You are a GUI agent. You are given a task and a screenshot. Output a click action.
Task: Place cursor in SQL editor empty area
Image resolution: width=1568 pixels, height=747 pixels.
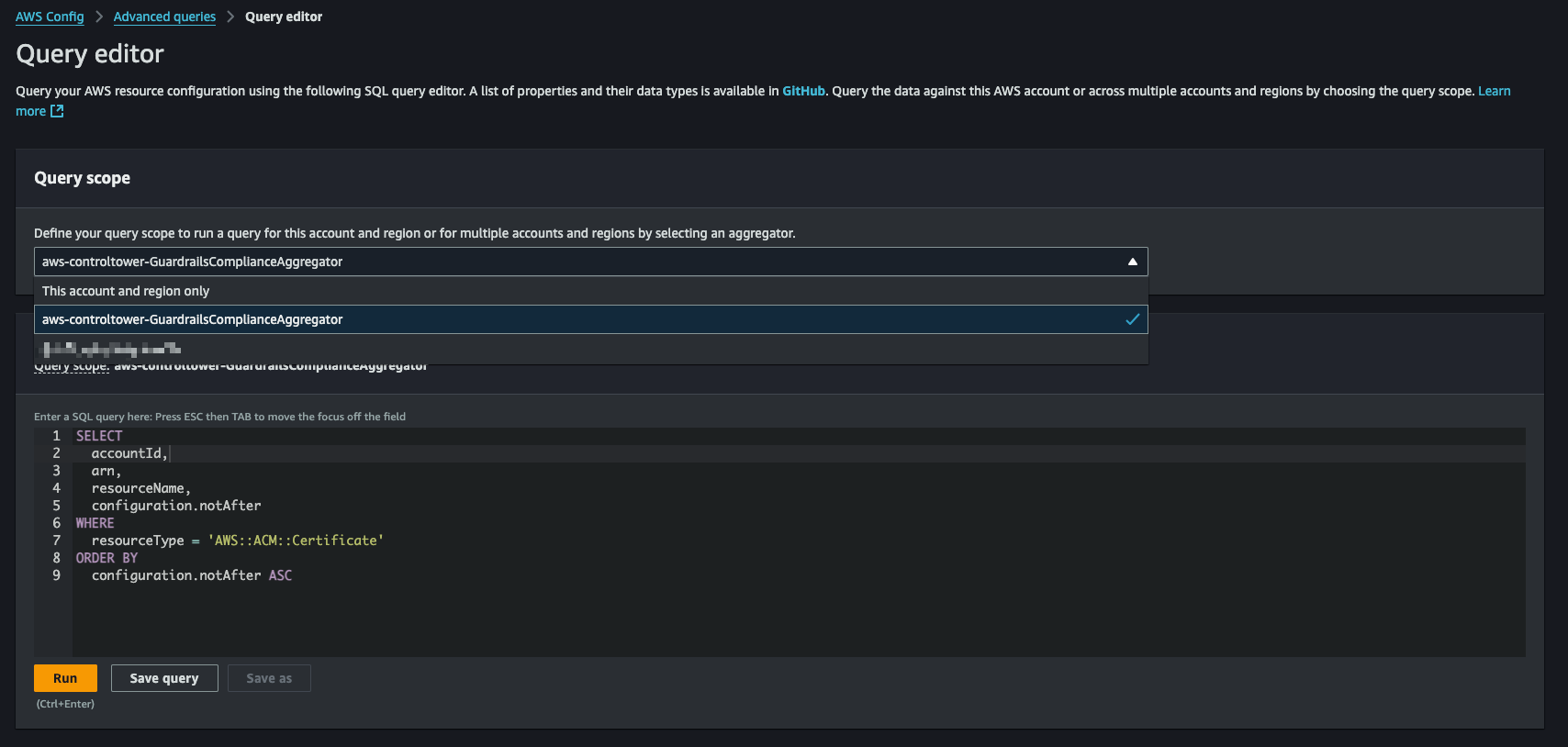tap(799, 619)
